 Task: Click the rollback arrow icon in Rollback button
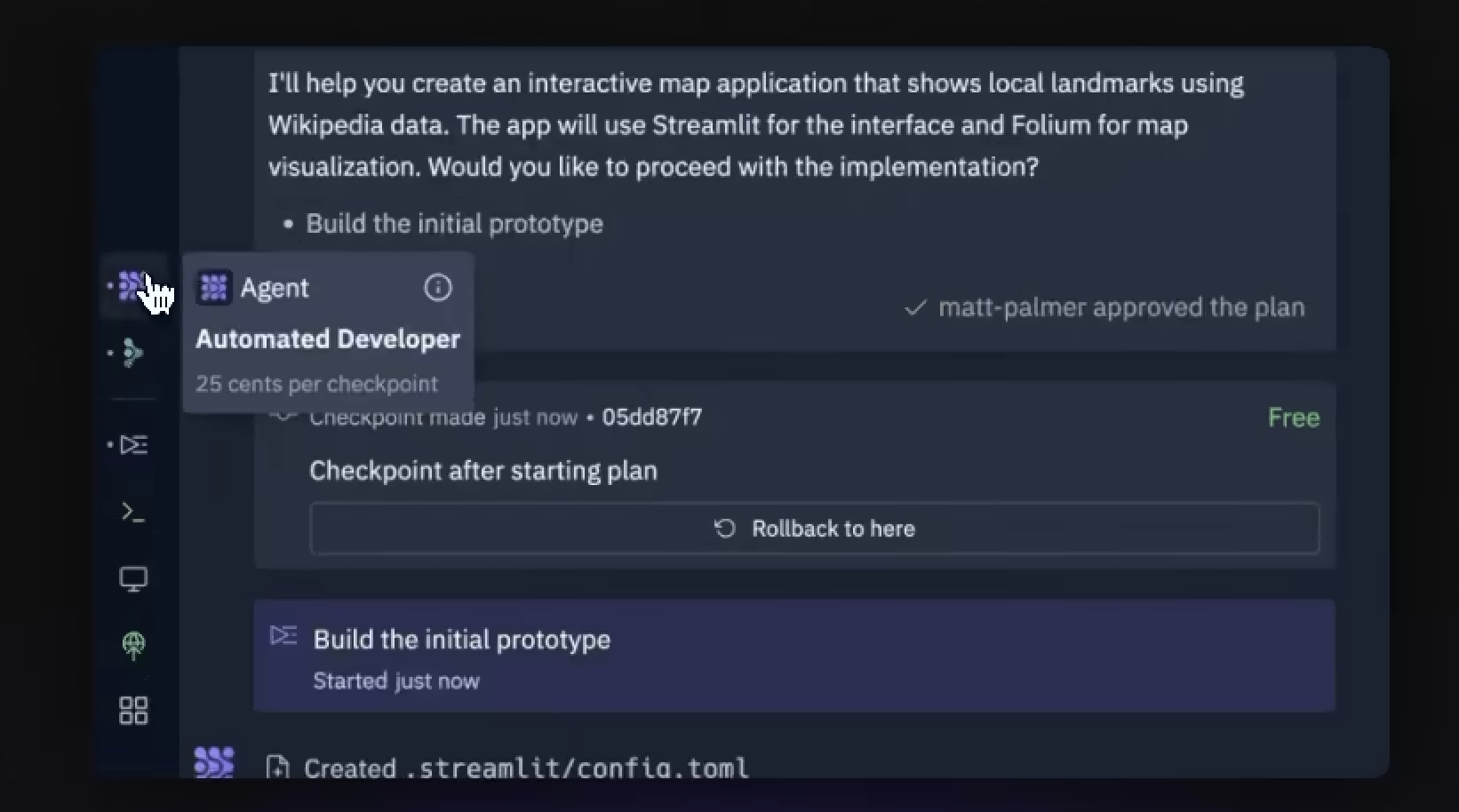(724, 528)
